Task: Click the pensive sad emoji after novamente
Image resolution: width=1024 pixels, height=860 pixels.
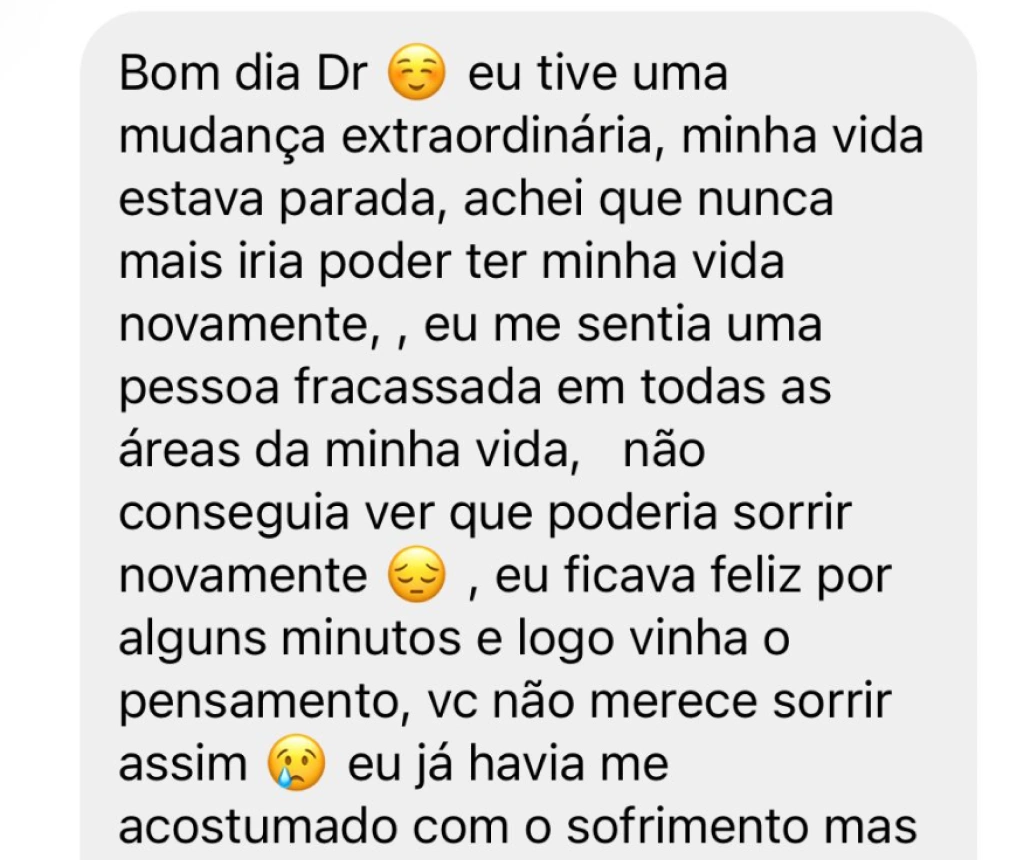Action: pyautogui.click(x=417, y=575)
